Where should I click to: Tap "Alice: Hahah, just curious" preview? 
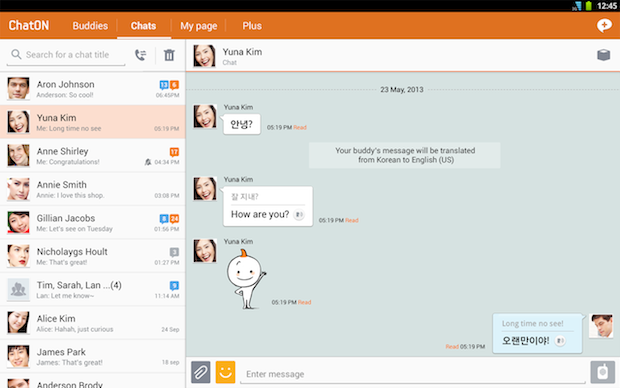(x=75, y=329)
